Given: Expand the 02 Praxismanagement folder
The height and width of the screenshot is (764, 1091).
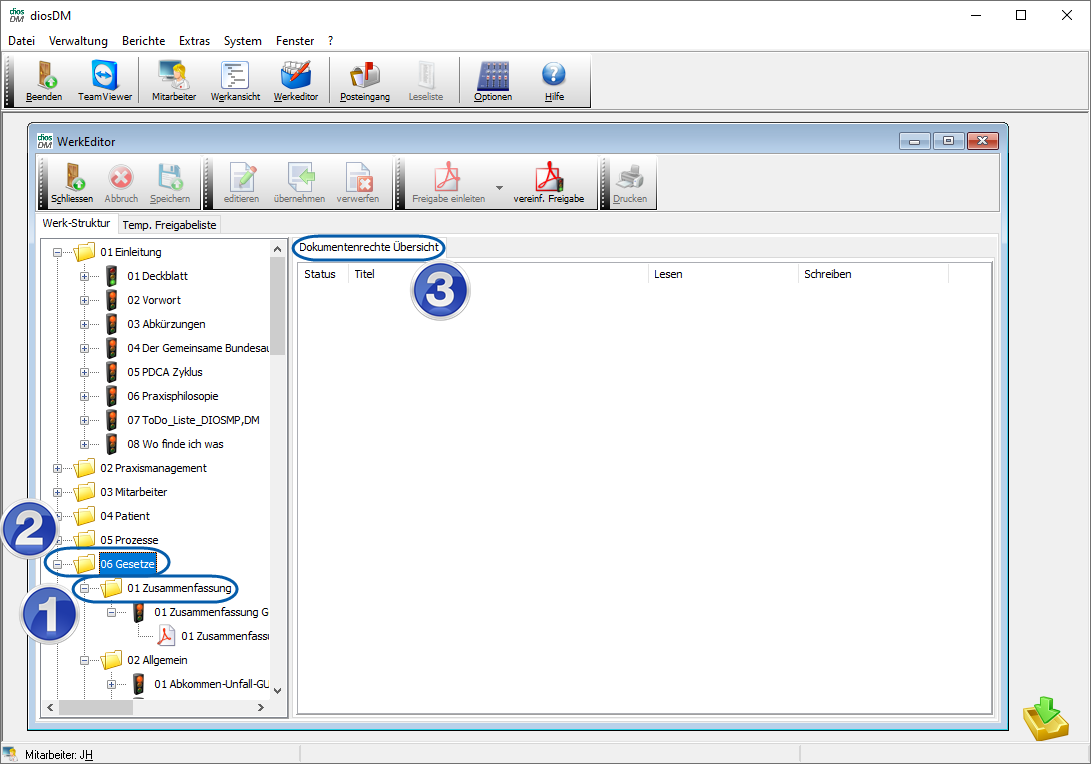Looking at the screenshot, I should (x=58, y=468).
